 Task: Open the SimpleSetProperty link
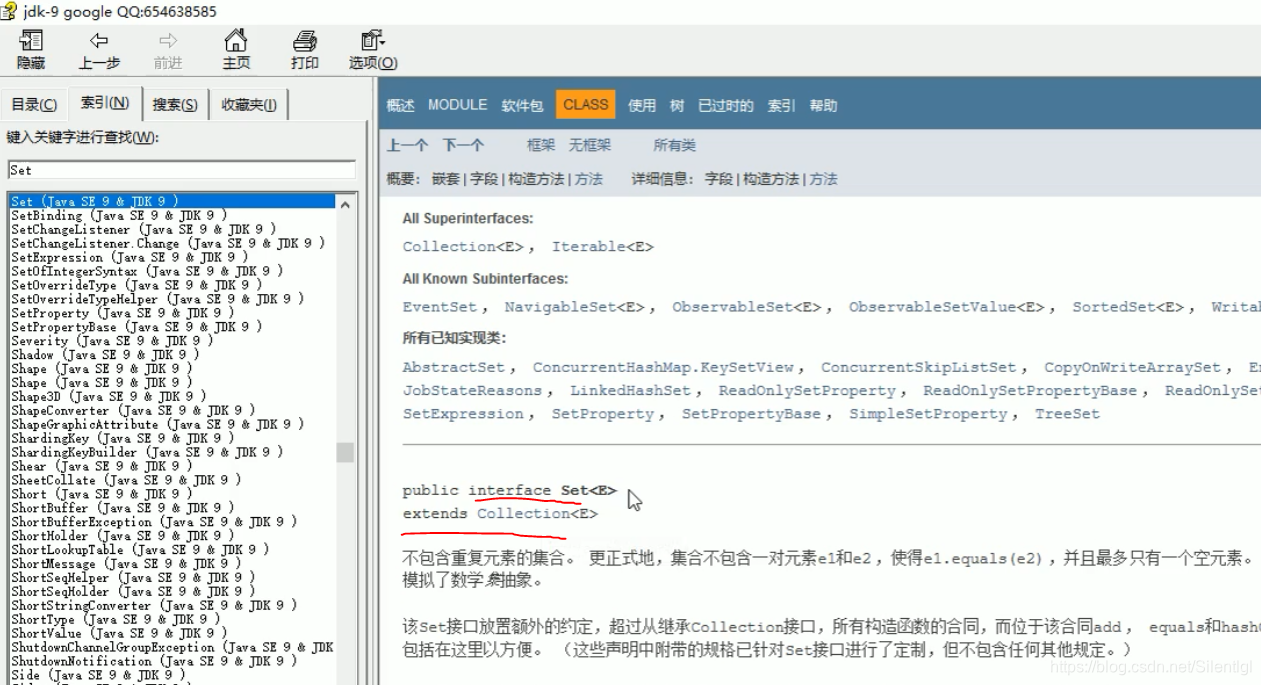coord(929,414)
